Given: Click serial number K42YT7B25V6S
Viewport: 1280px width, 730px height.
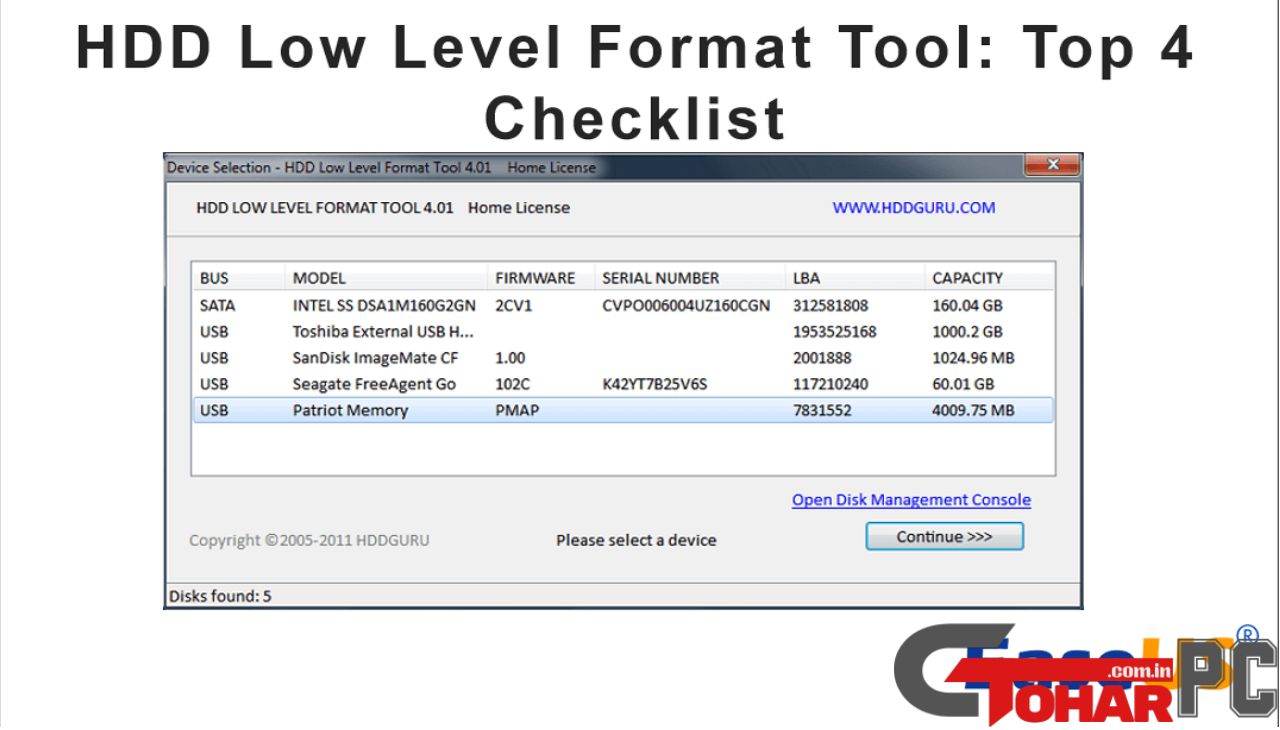Looking at the screenshot, I should point(654,384).
